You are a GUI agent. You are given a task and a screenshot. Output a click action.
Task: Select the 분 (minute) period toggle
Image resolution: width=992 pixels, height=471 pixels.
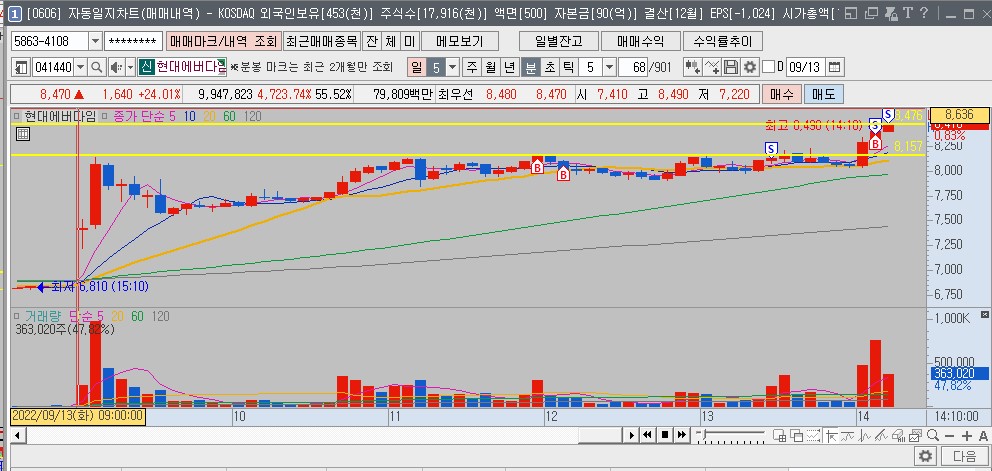pyautogui.click(x=531, y=67)
